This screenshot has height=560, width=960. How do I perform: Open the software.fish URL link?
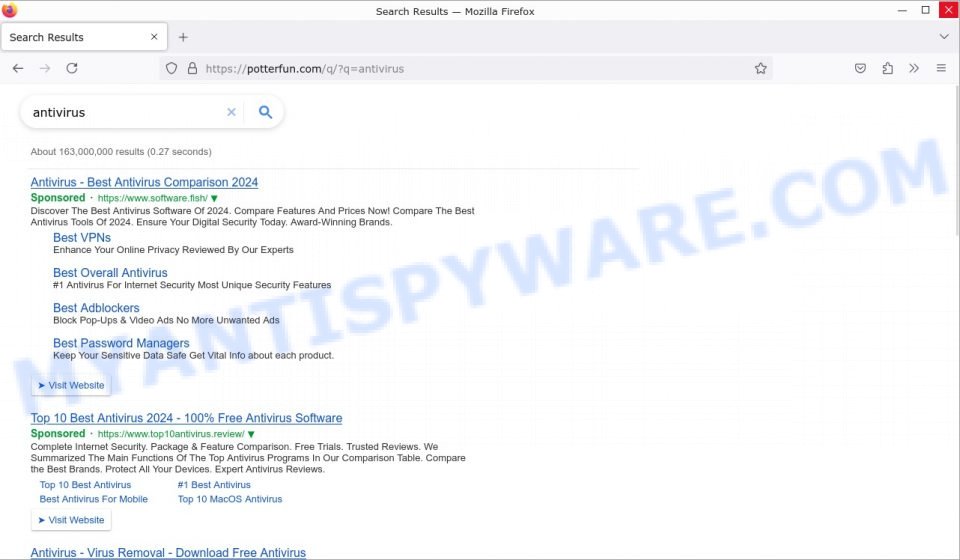(x=152, y=198)
